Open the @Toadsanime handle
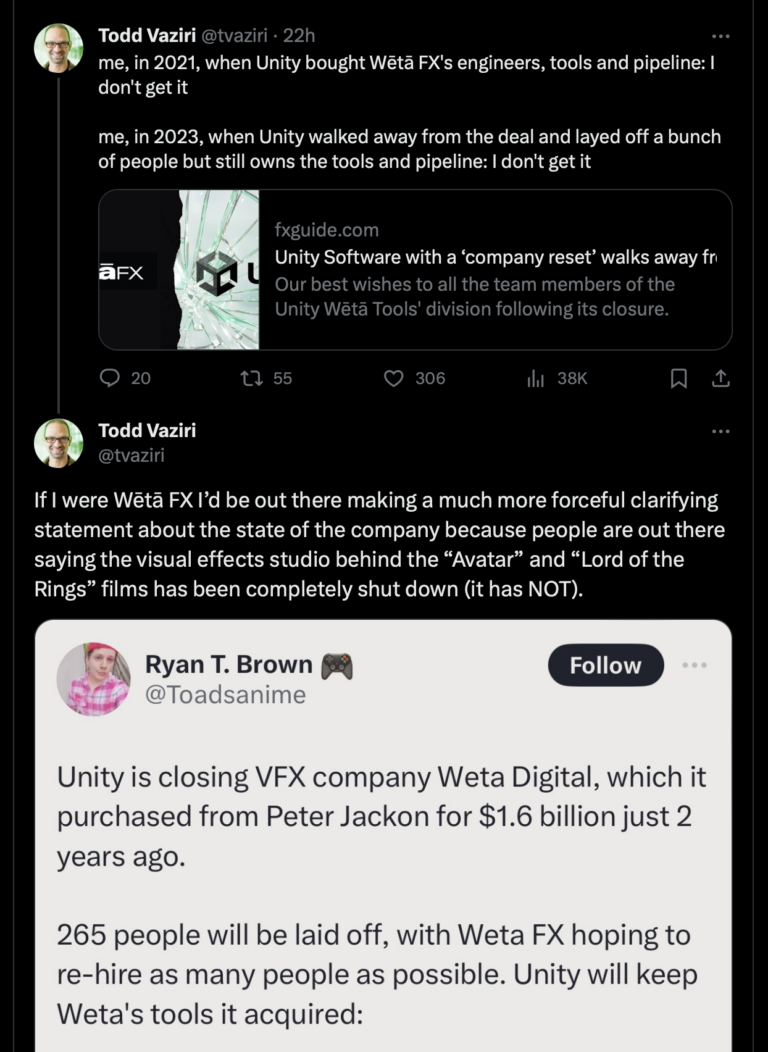Screen dimensions: 768x1052 click(x=225, y=694)
